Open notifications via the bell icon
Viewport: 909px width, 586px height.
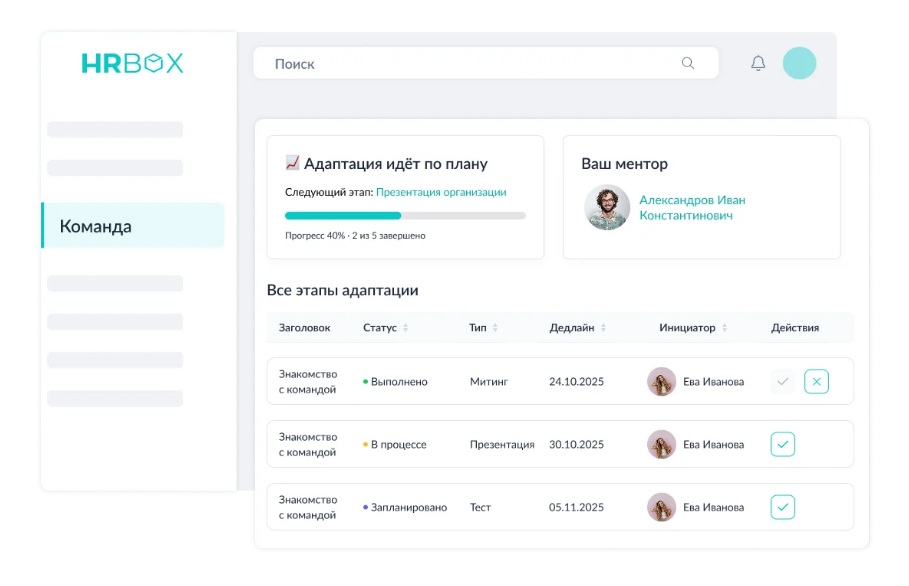click(x=758, y=63)
